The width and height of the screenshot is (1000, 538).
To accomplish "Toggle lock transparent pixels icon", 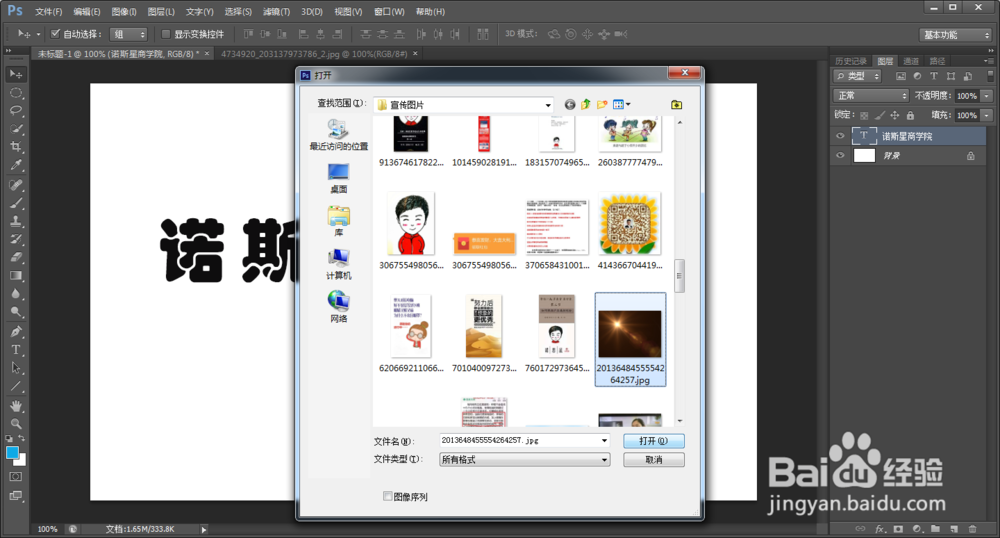I will pos(864,115).
